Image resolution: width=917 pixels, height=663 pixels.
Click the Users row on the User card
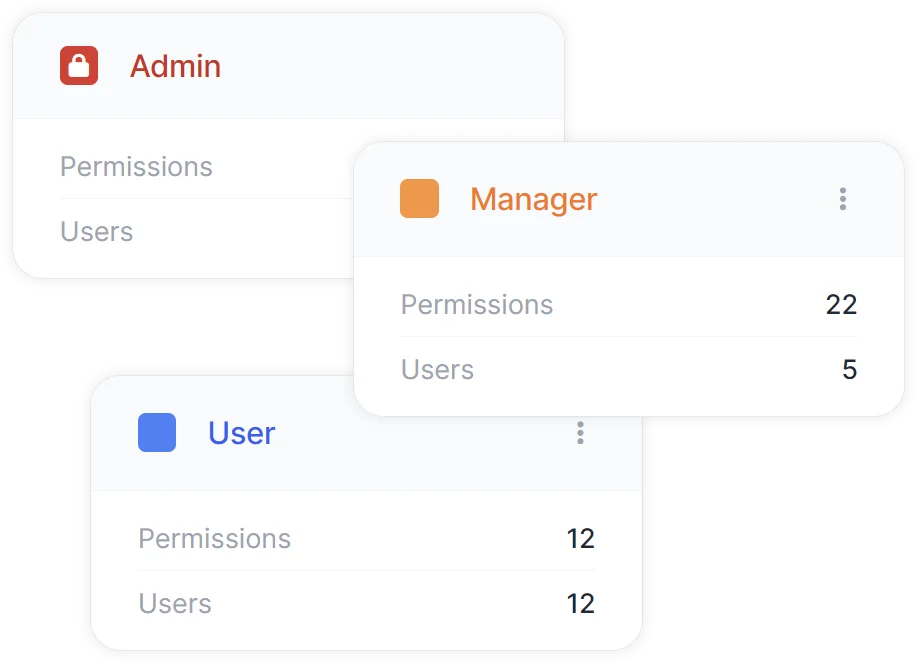(x=175, y=604)
